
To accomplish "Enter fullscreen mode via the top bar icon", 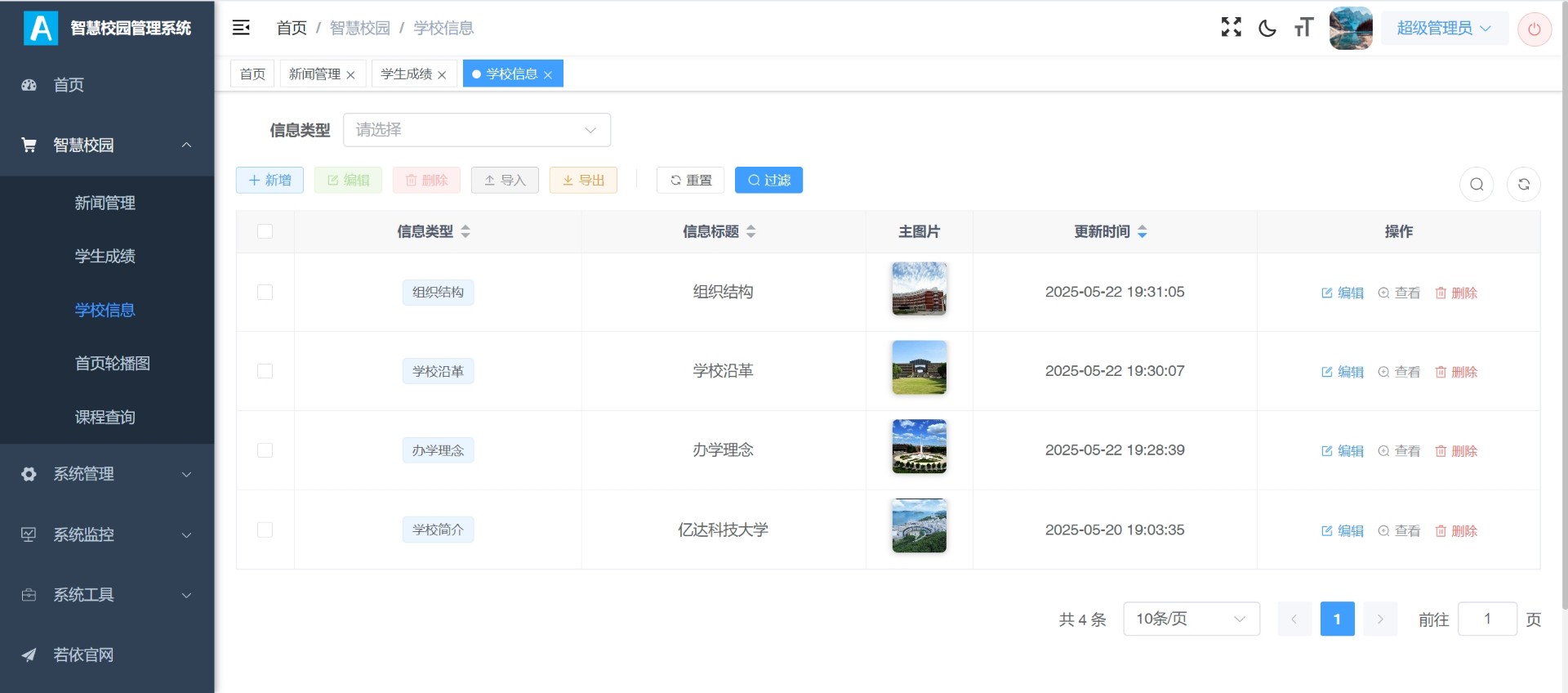I will [x=1231, y=28].
